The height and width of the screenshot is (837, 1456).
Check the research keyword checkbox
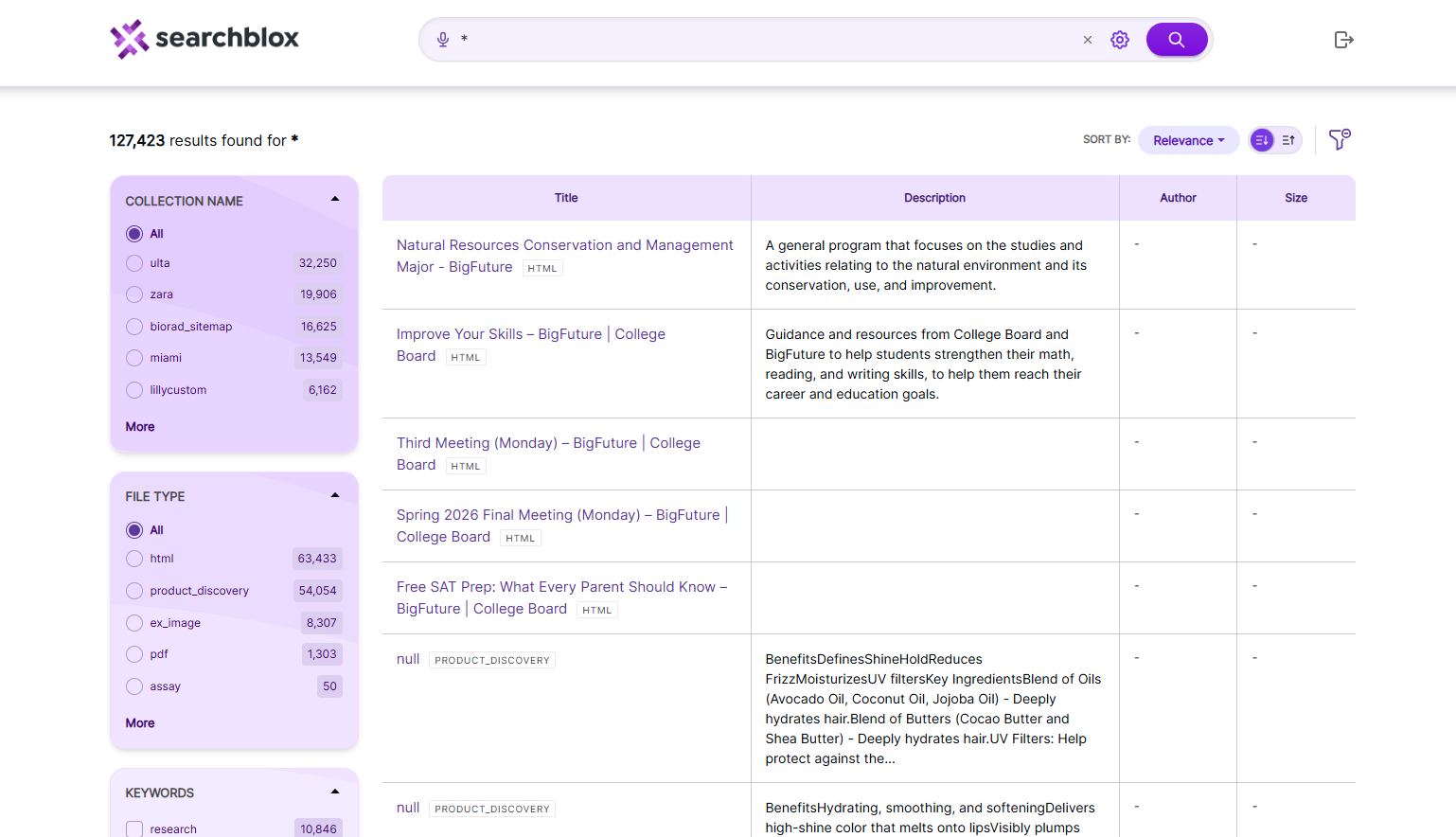pyautogui.click(x=134, y=829)
